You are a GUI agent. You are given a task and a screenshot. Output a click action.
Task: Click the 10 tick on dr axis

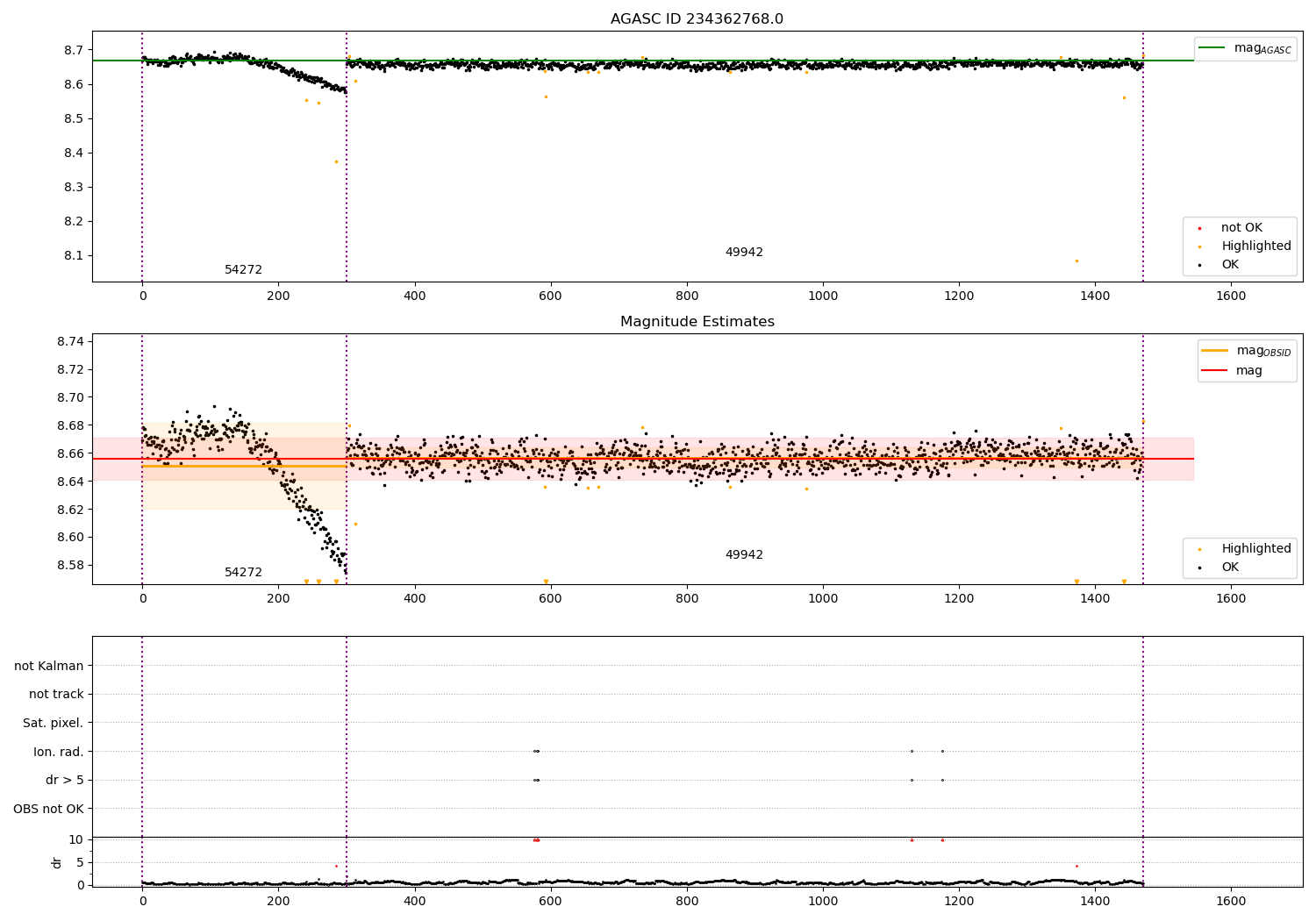pyautogui.click(x=76, y=839)
